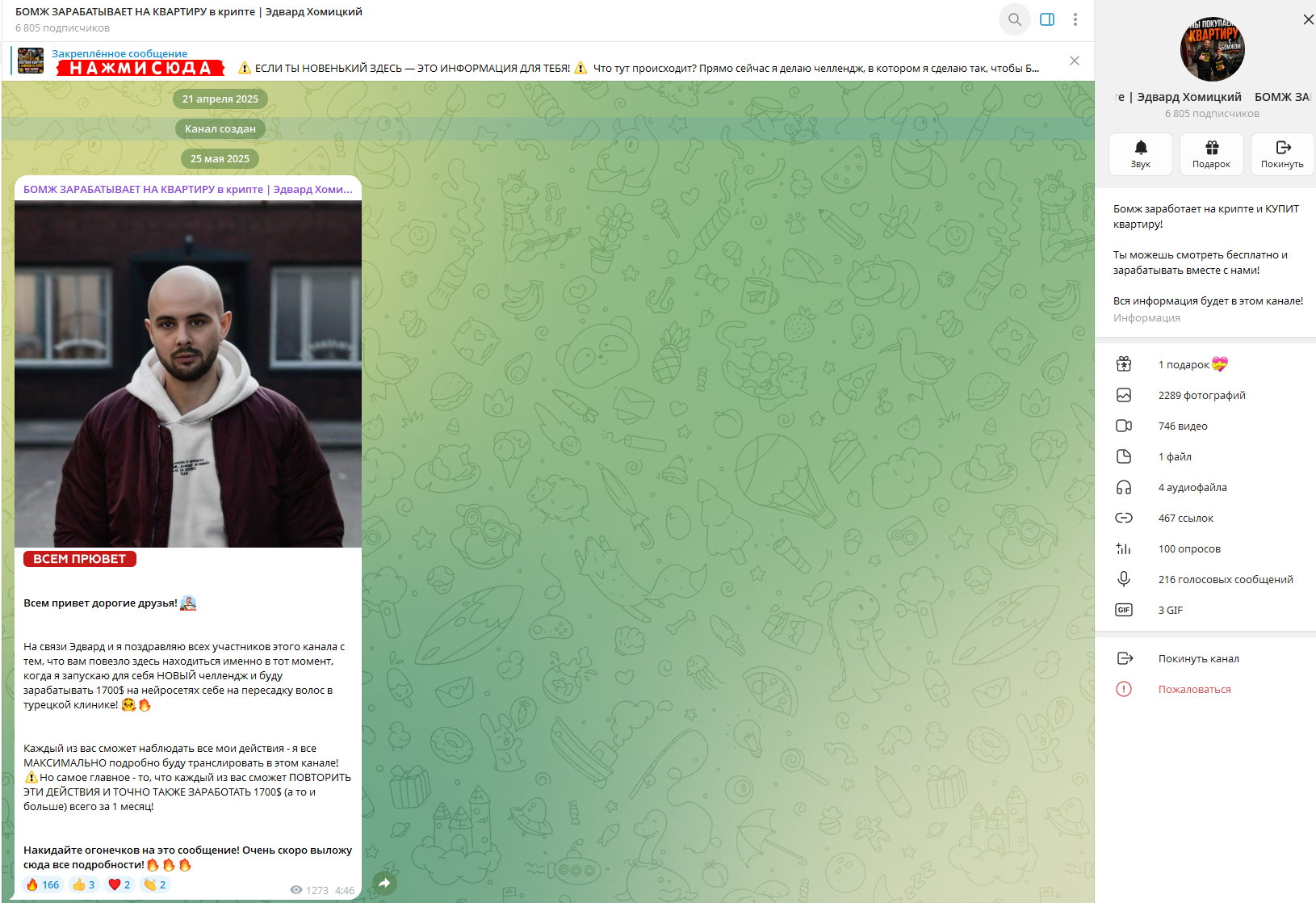Viewport: 1316px width, 903px height.
Task: Open 4 аудиофайла list
Action: [1205, 487]
